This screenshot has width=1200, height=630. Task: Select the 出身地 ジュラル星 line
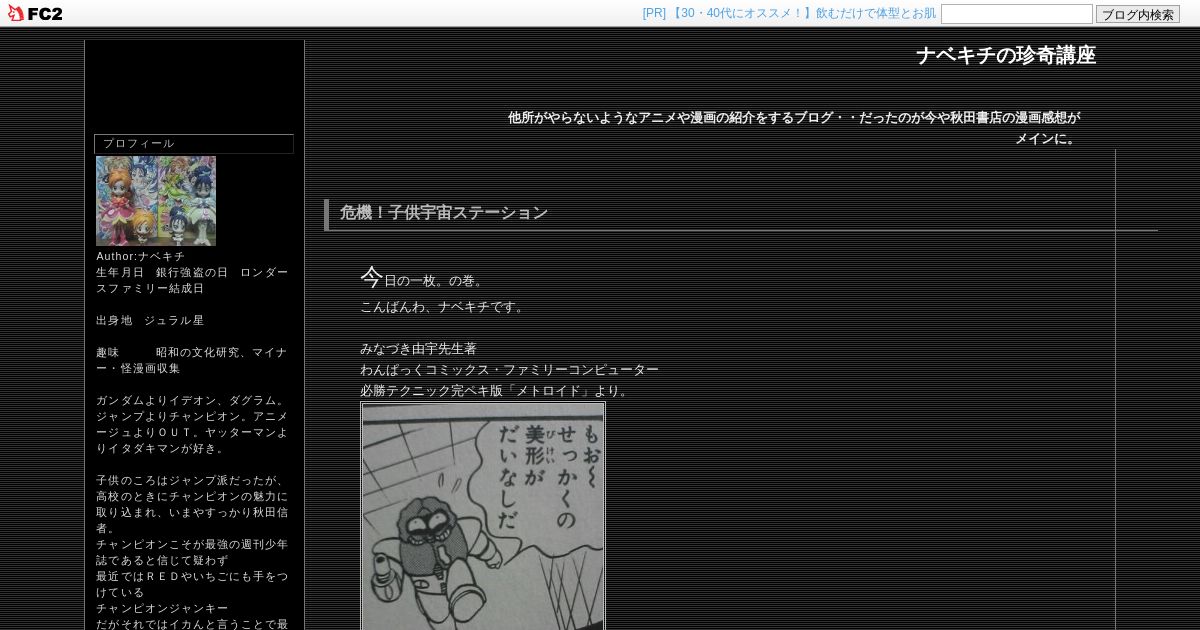tap(150, 321)
